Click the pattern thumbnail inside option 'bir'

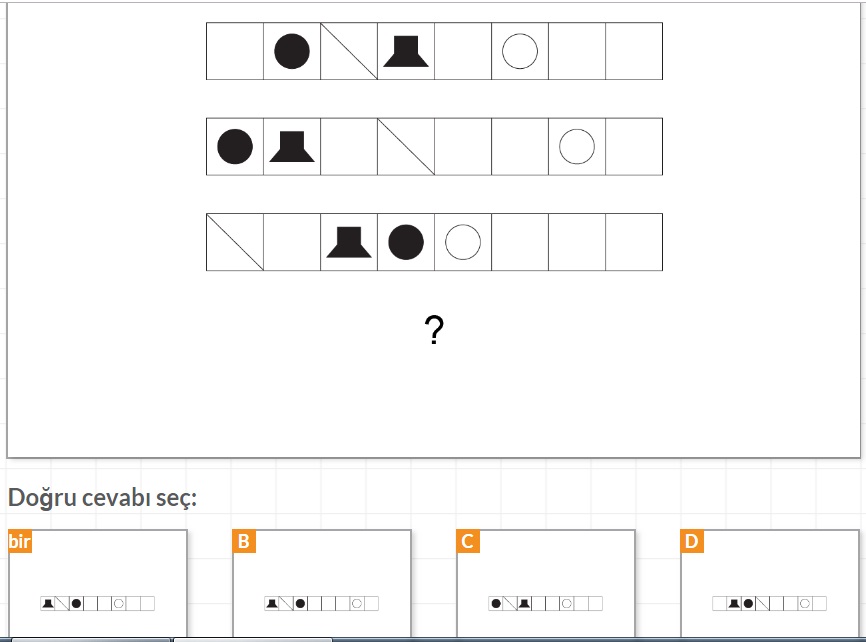click(x=98, y=603)
